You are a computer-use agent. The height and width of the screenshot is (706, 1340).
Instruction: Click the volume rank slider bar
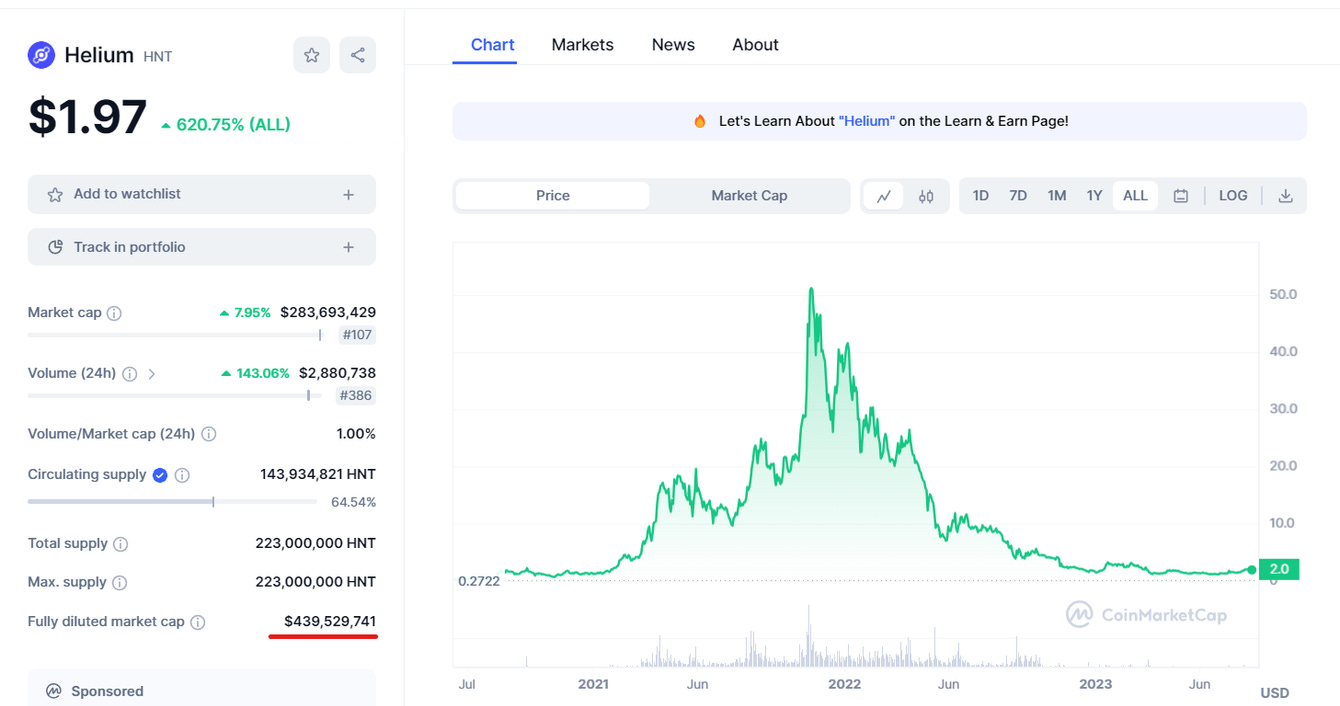click(x=175, y=396)
